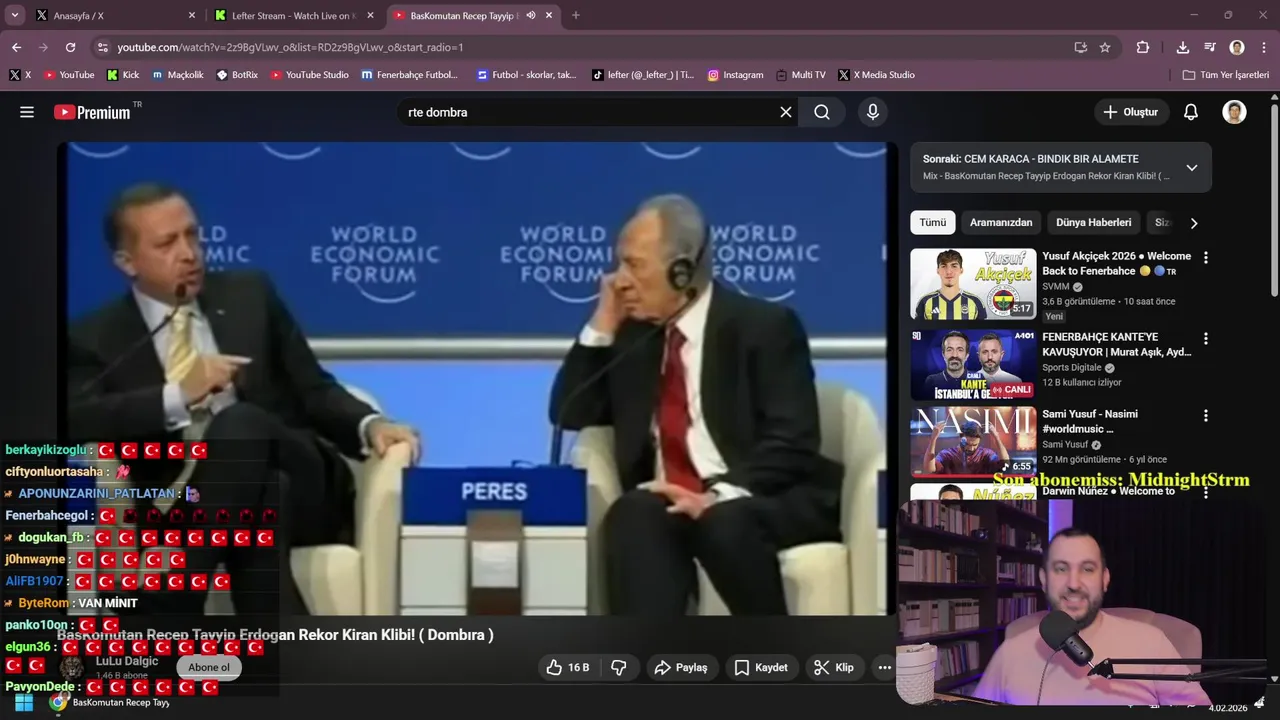Click the Abone ol subscribe button
1280x720 pixels.
click(209, 667)
